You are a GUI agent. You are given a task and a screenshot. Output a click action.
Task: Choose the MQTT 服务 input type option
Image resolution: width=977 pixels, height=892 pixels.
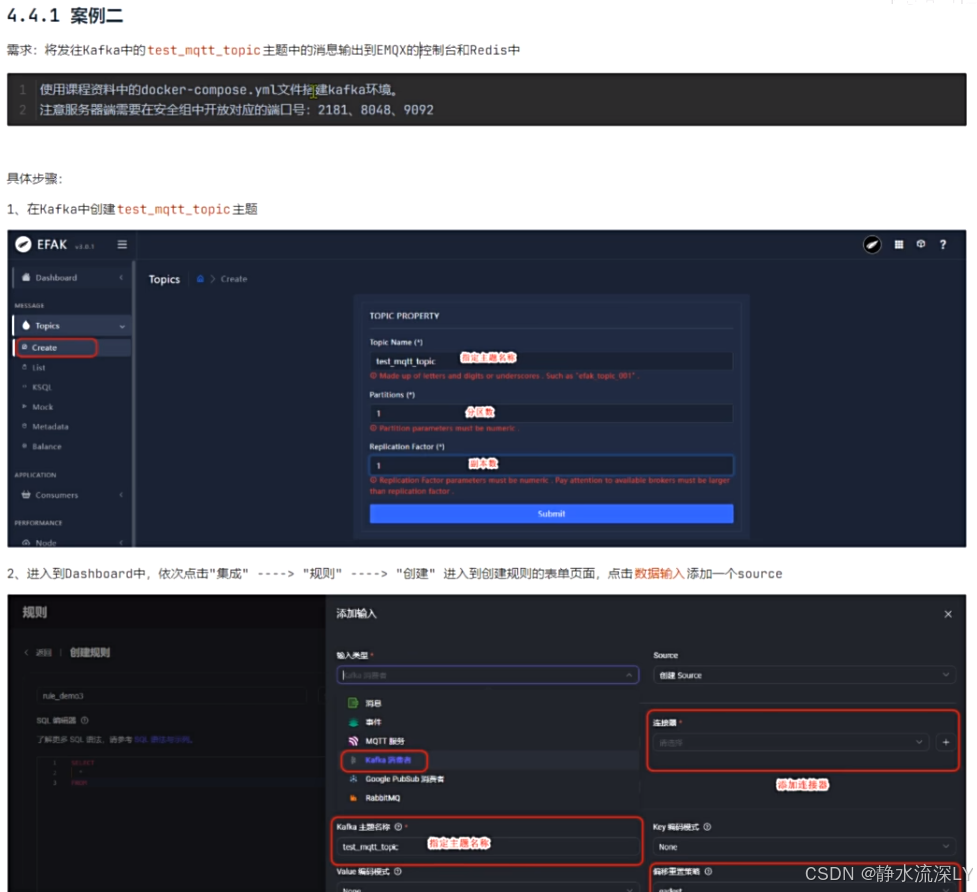(489, 741)
